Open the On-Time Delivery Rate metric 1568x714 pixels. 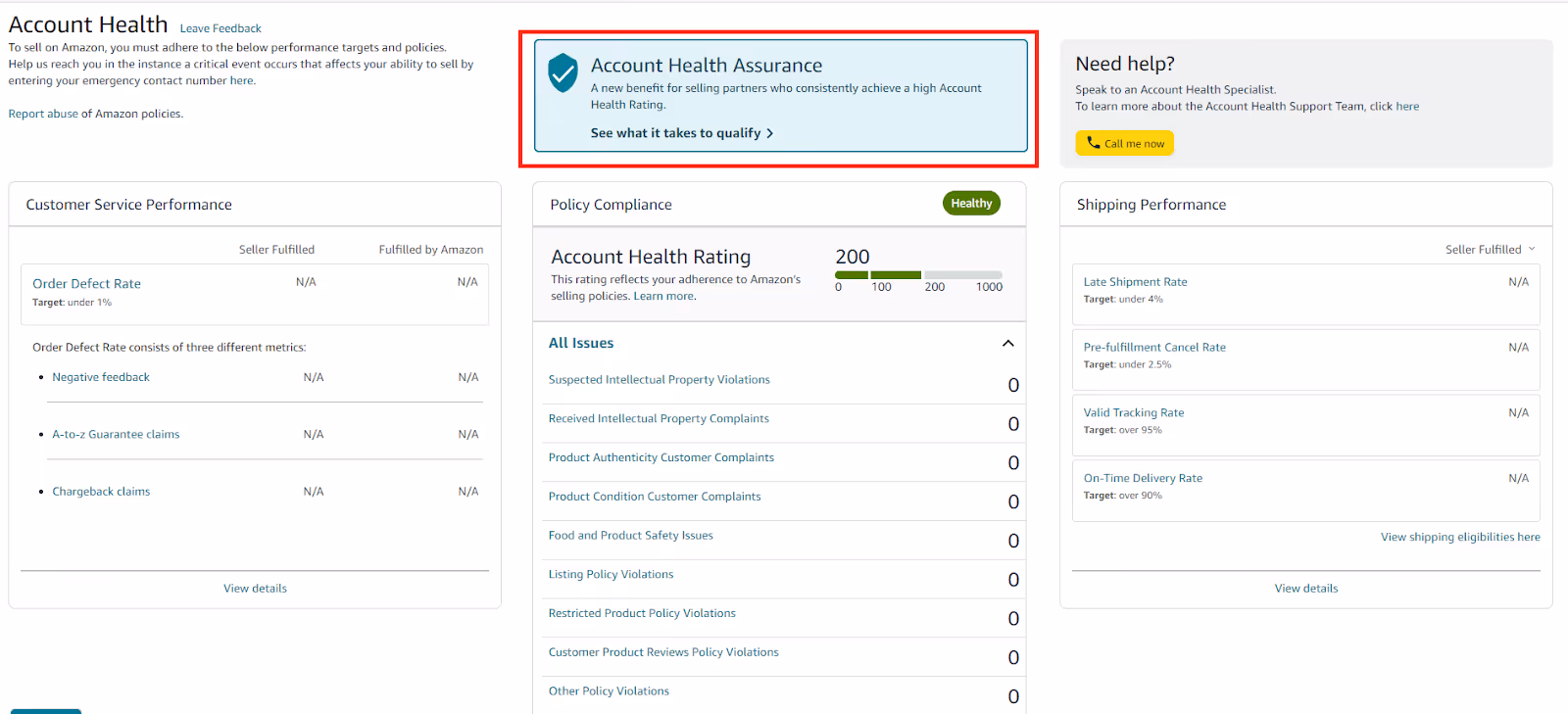pos(1143,479)
